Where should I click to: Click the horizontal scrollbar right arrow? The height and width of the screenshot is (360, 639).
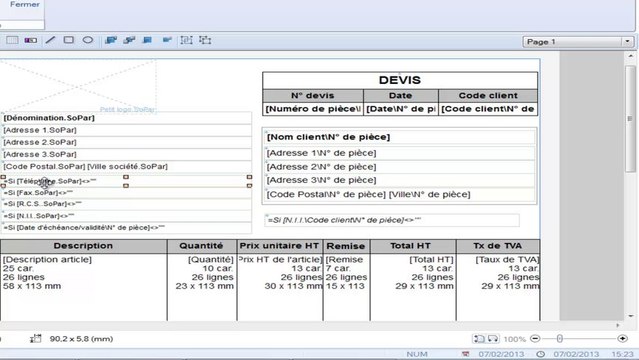coord(618,325)
